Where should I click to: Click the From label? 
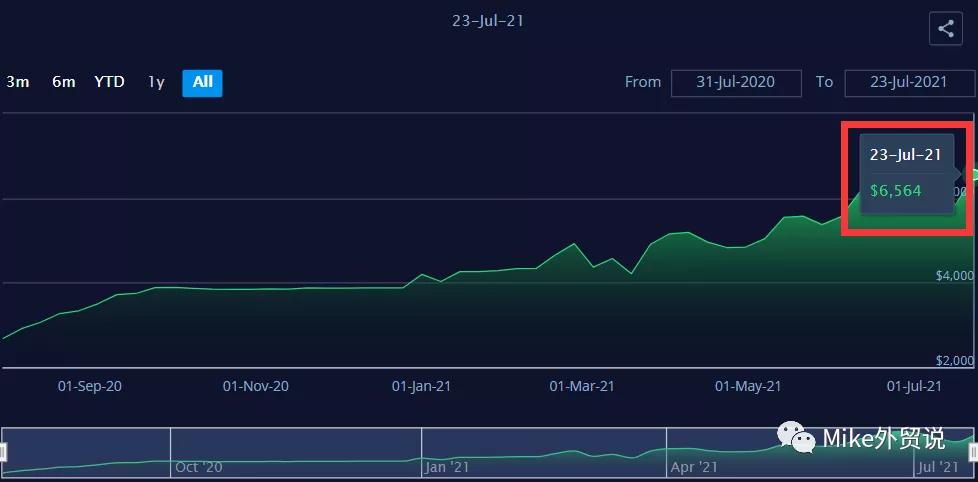[642, 82]
